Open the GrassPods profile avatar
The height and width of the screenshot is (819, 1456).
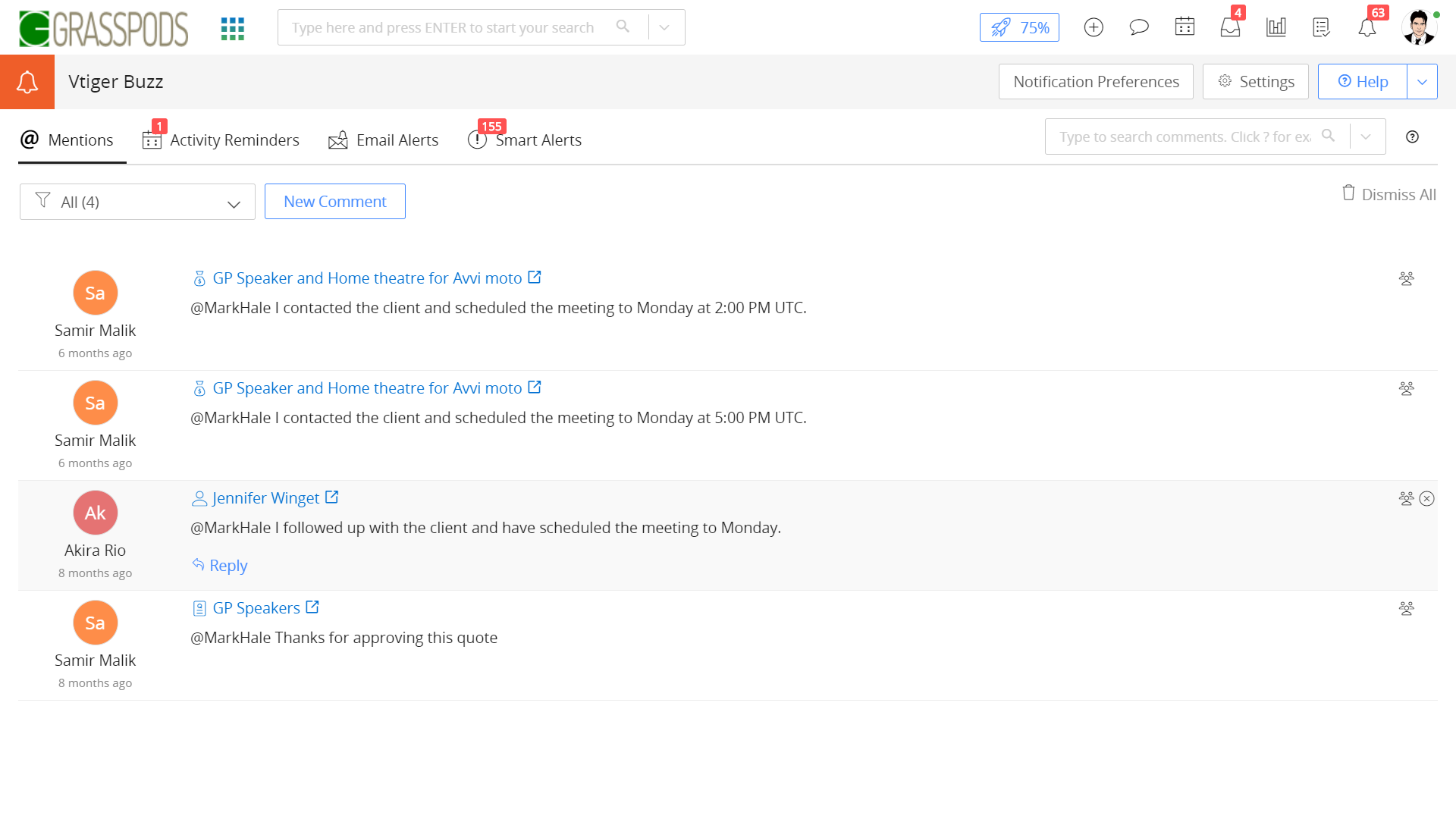(x=1419, y=27)
